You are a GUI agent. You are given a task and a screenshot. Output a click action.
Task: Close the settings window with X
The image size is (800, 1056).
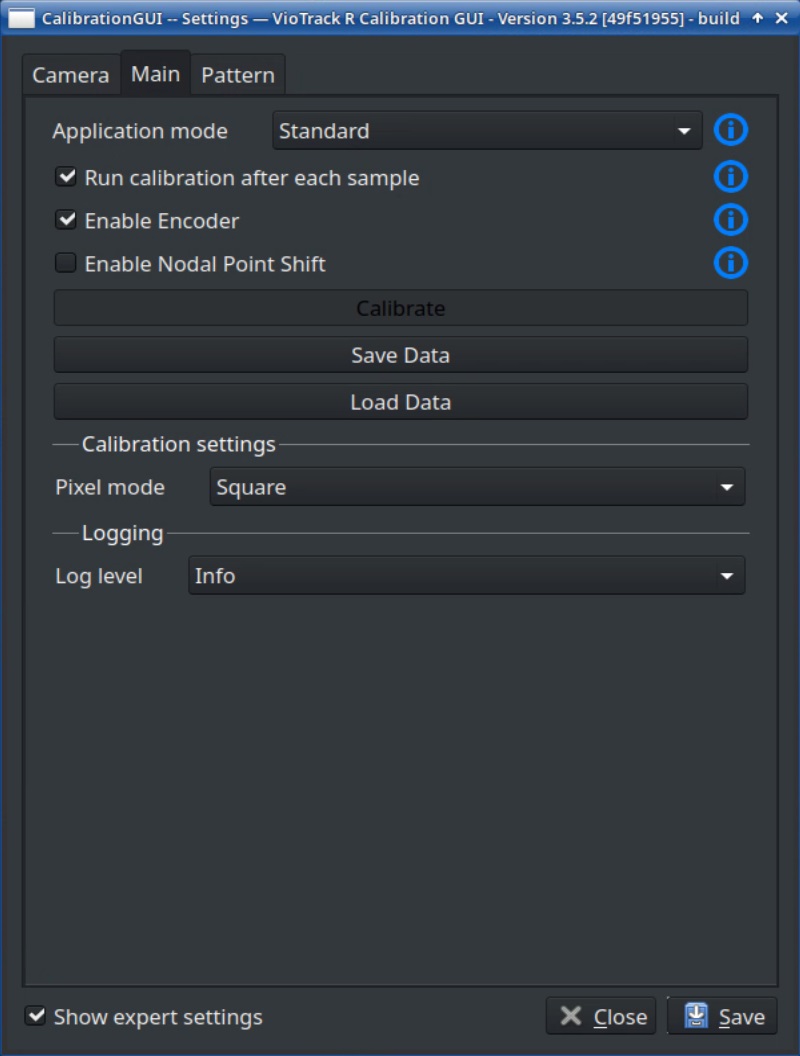pyautogui.click(x=782, y=18)
